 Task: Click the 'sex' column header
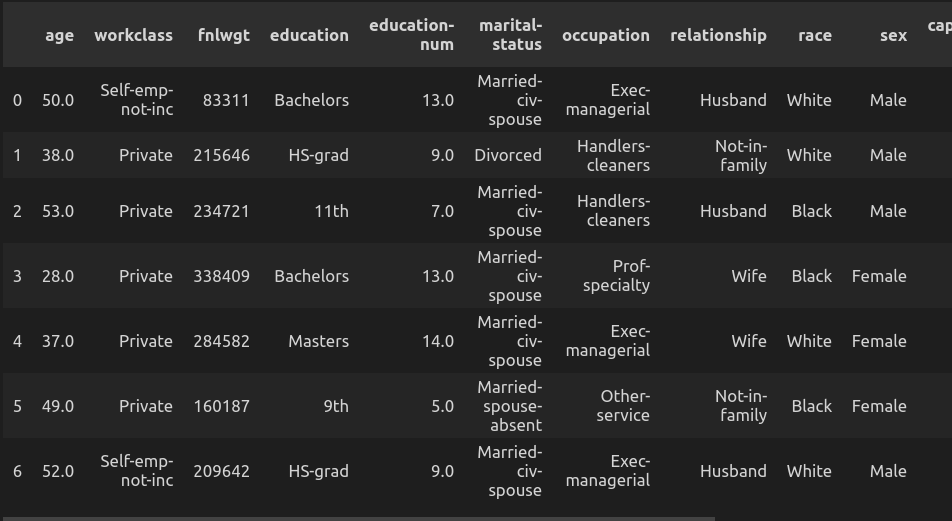(893, 35)
